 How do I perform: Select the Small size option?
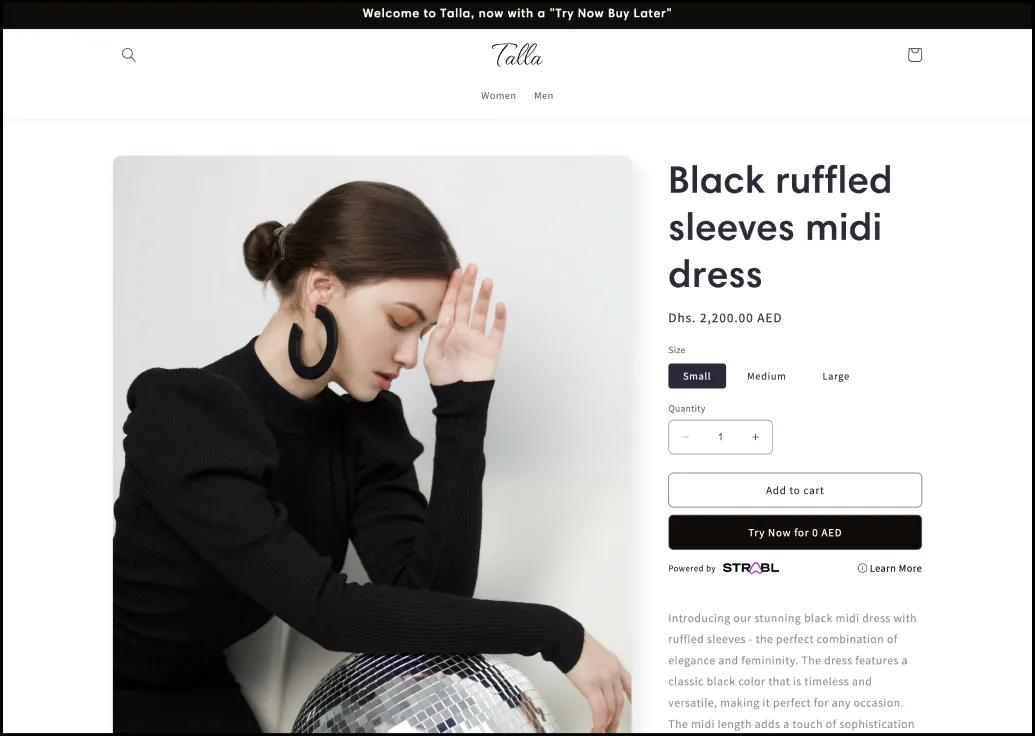pyautogui.click(x=696, y=376)
